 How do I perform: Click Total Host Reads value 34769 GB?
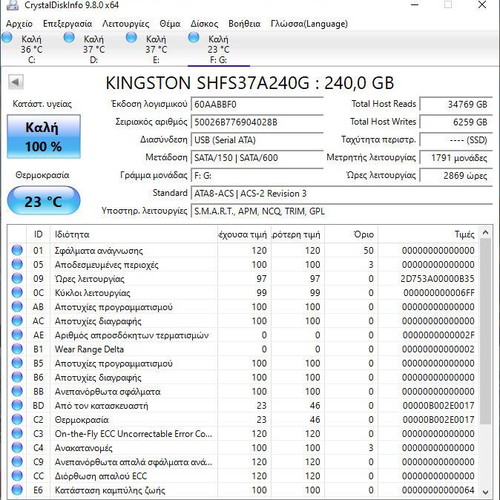[456, 104]
